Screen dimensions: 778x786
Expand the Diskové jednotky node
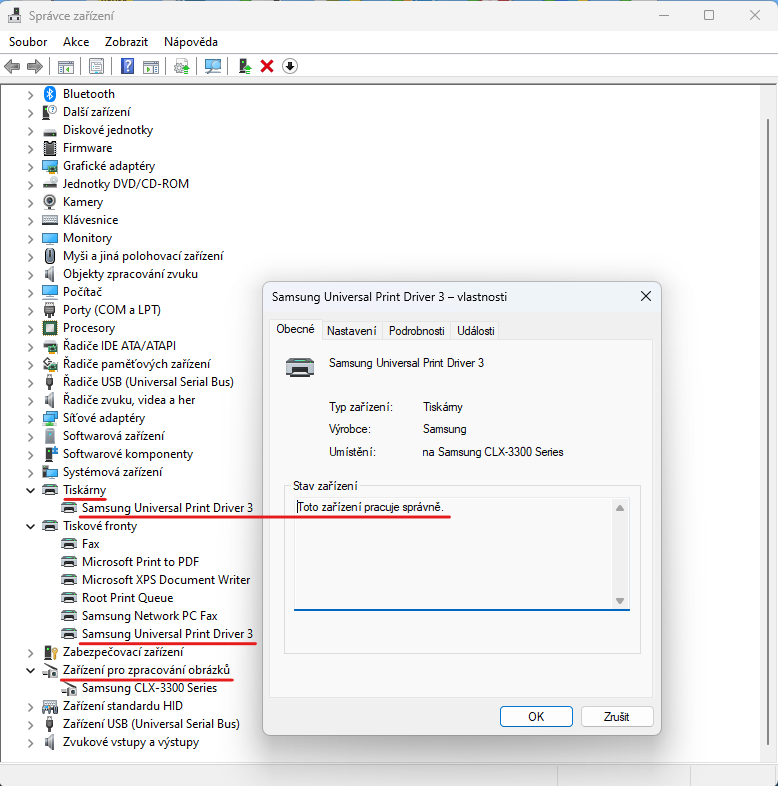pyautogui.click(x=30, y=131)
